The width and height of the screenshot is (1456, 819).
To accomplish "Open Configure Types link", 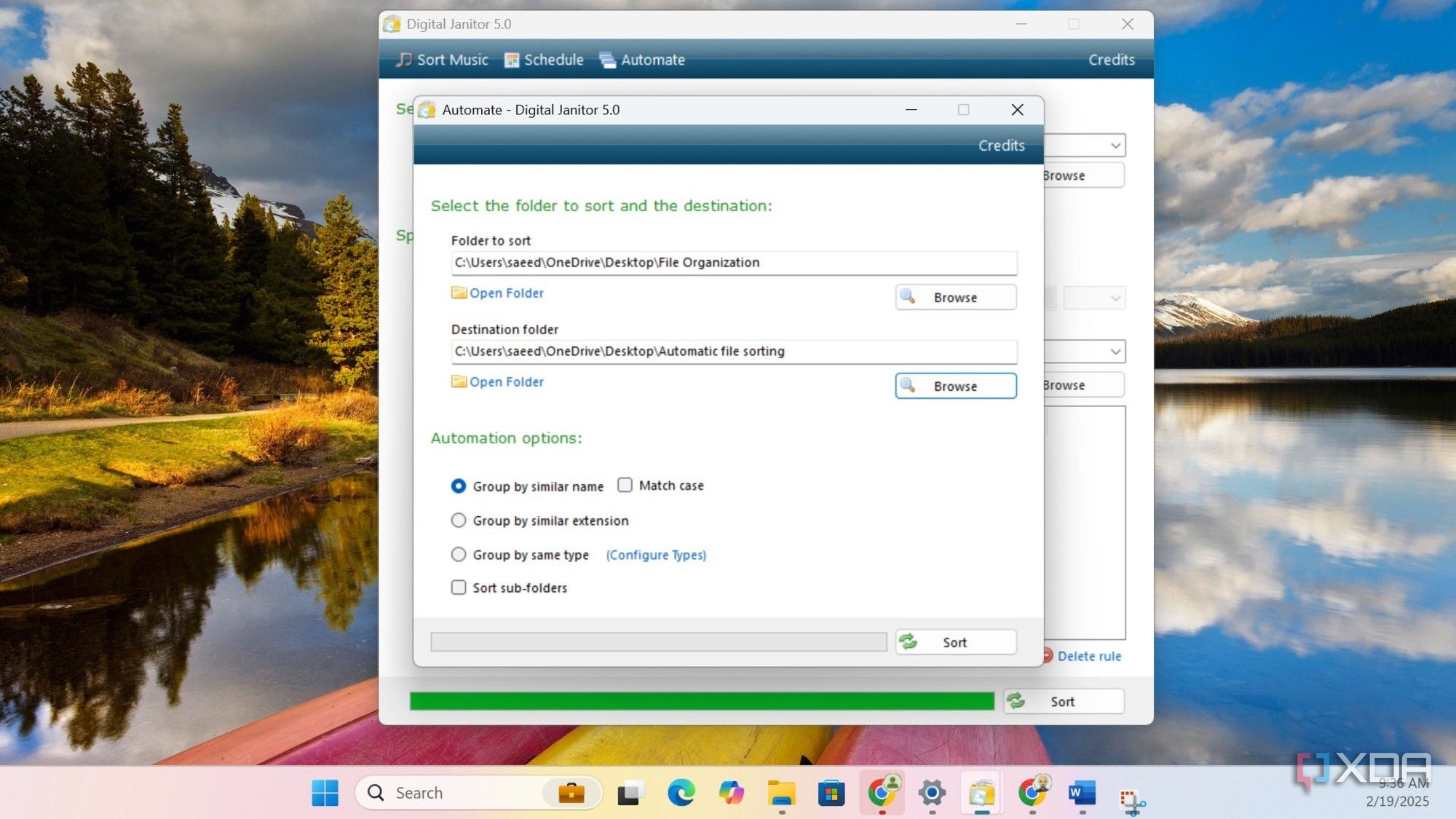I will tap(656, 555).
